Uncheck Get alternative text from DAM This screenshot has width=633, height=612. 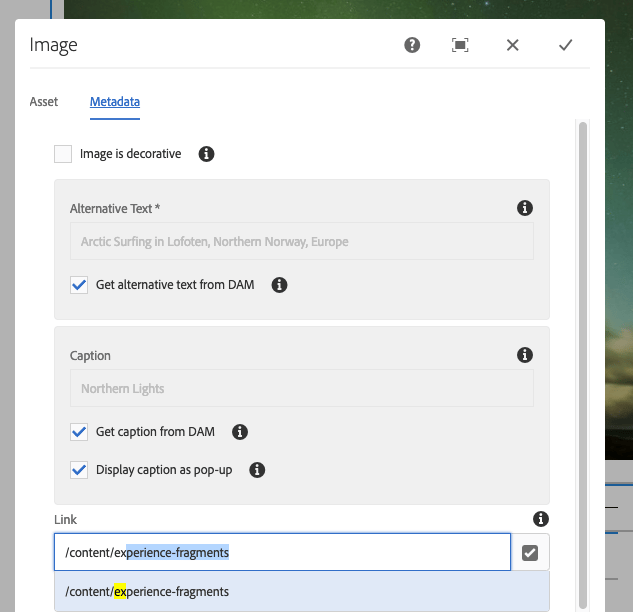click(x=79, y=285)
